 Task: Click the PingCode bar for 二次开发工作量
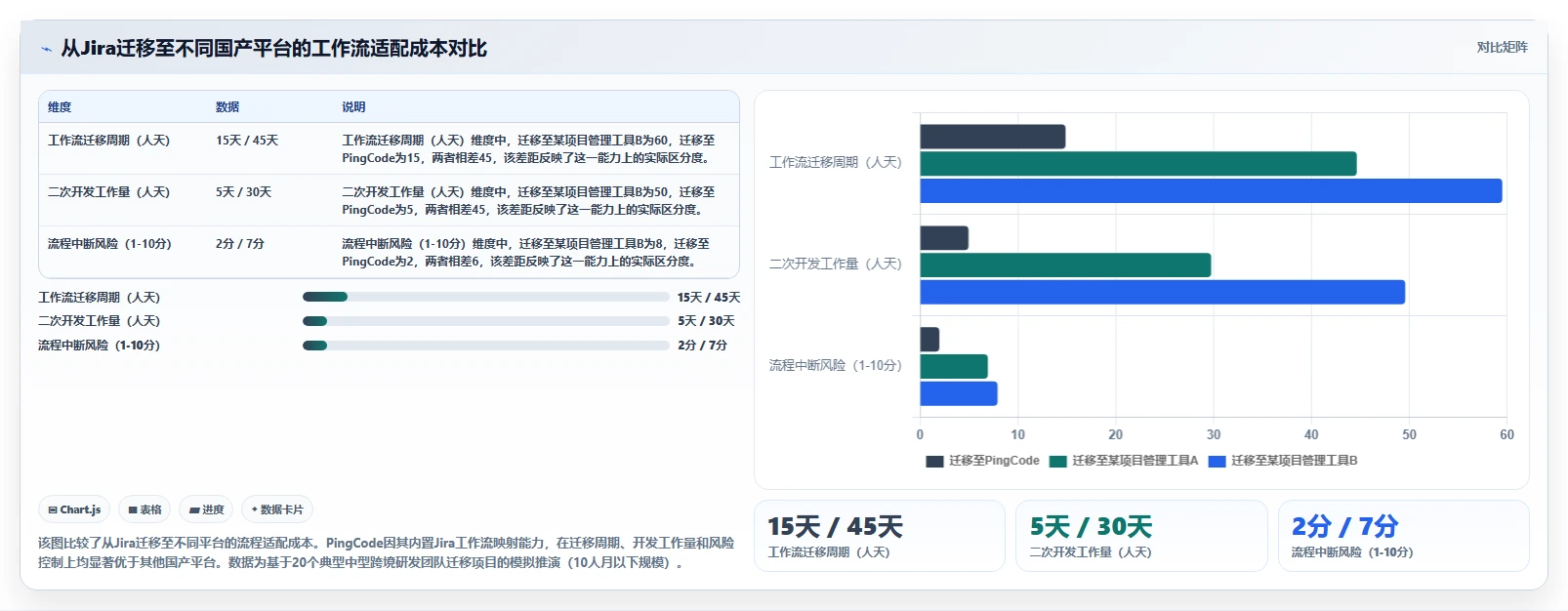click(944, 238)
